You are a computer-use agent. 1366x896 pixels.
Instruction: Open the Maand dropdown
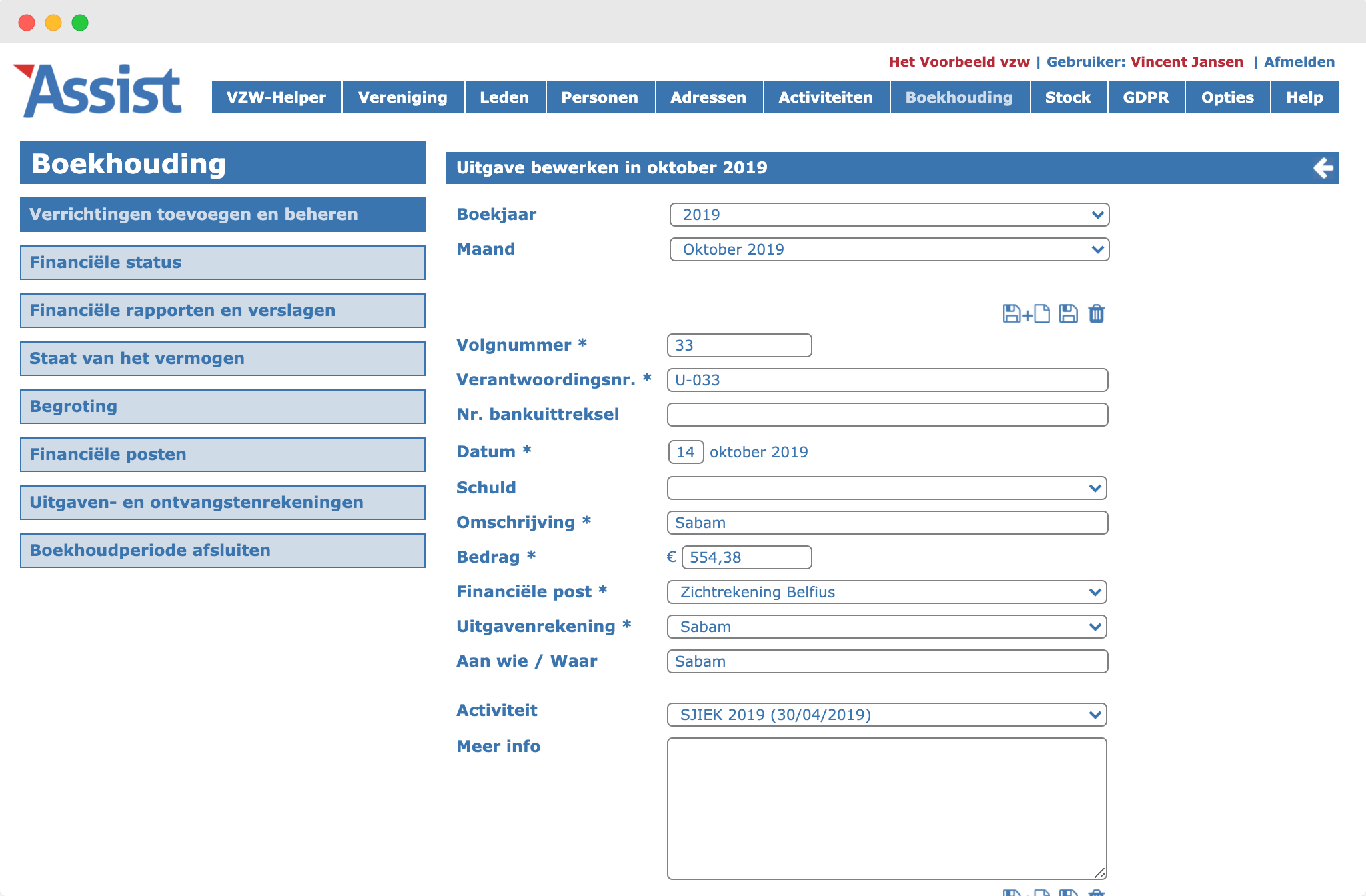889,249
